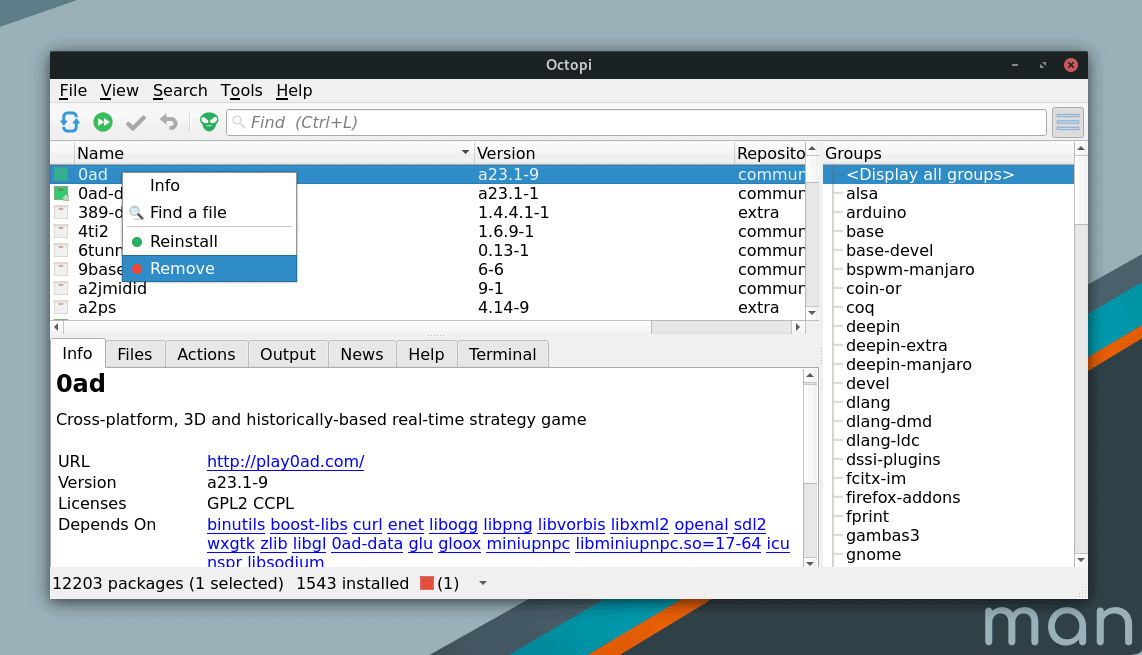Screen dimensions: 1142x655
Task: Switch to the Files tab
Action: pos(134,354)
